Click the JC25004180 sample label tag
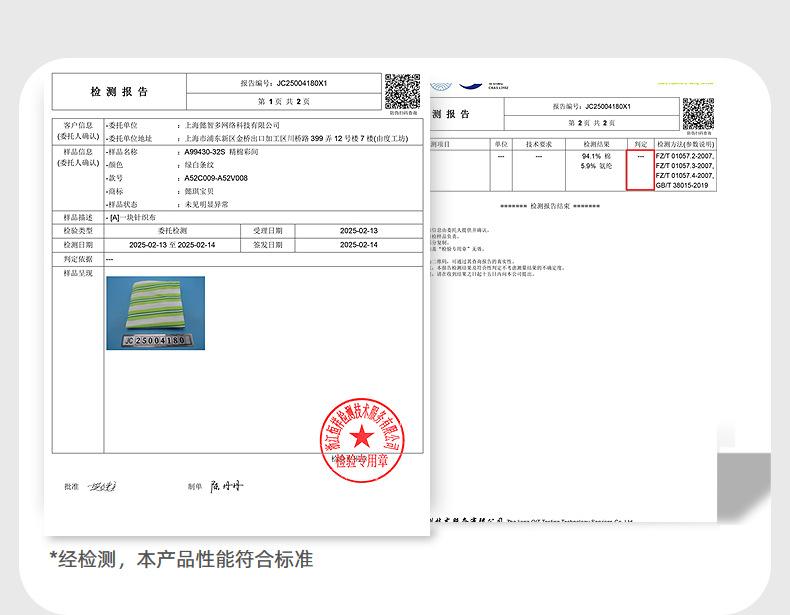Viewport: 790px width, 615px height. pos(154,340)
